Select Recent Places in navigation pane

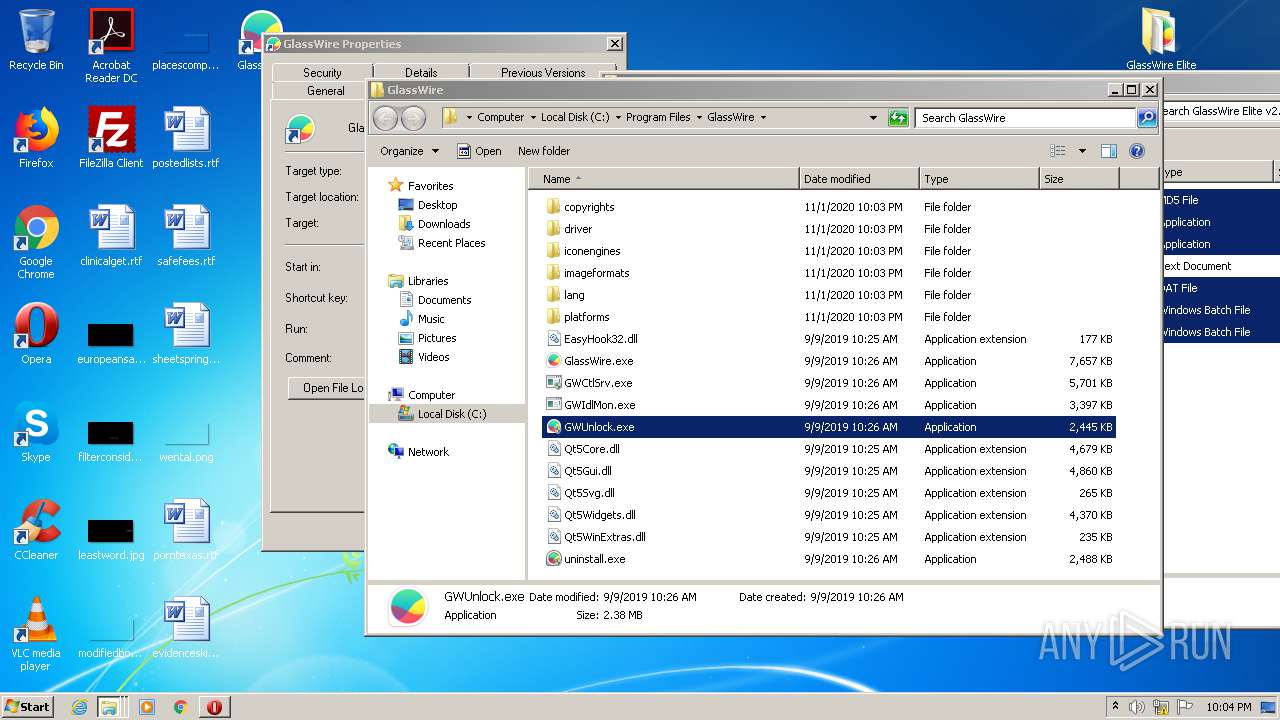click(451, 243)
